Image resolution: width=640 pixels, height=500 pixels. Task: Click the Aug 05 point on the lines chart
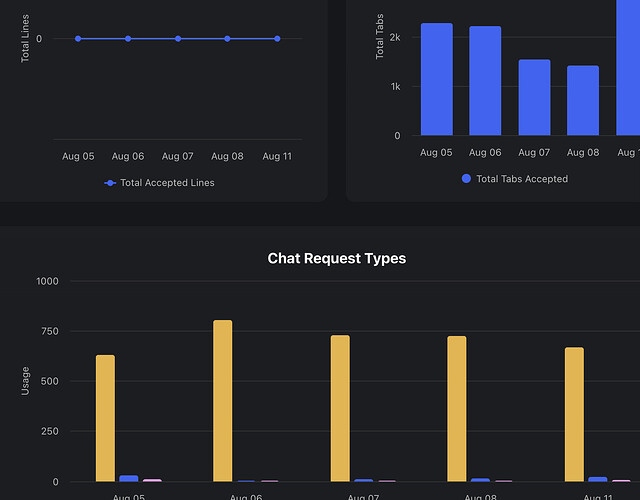78,39
